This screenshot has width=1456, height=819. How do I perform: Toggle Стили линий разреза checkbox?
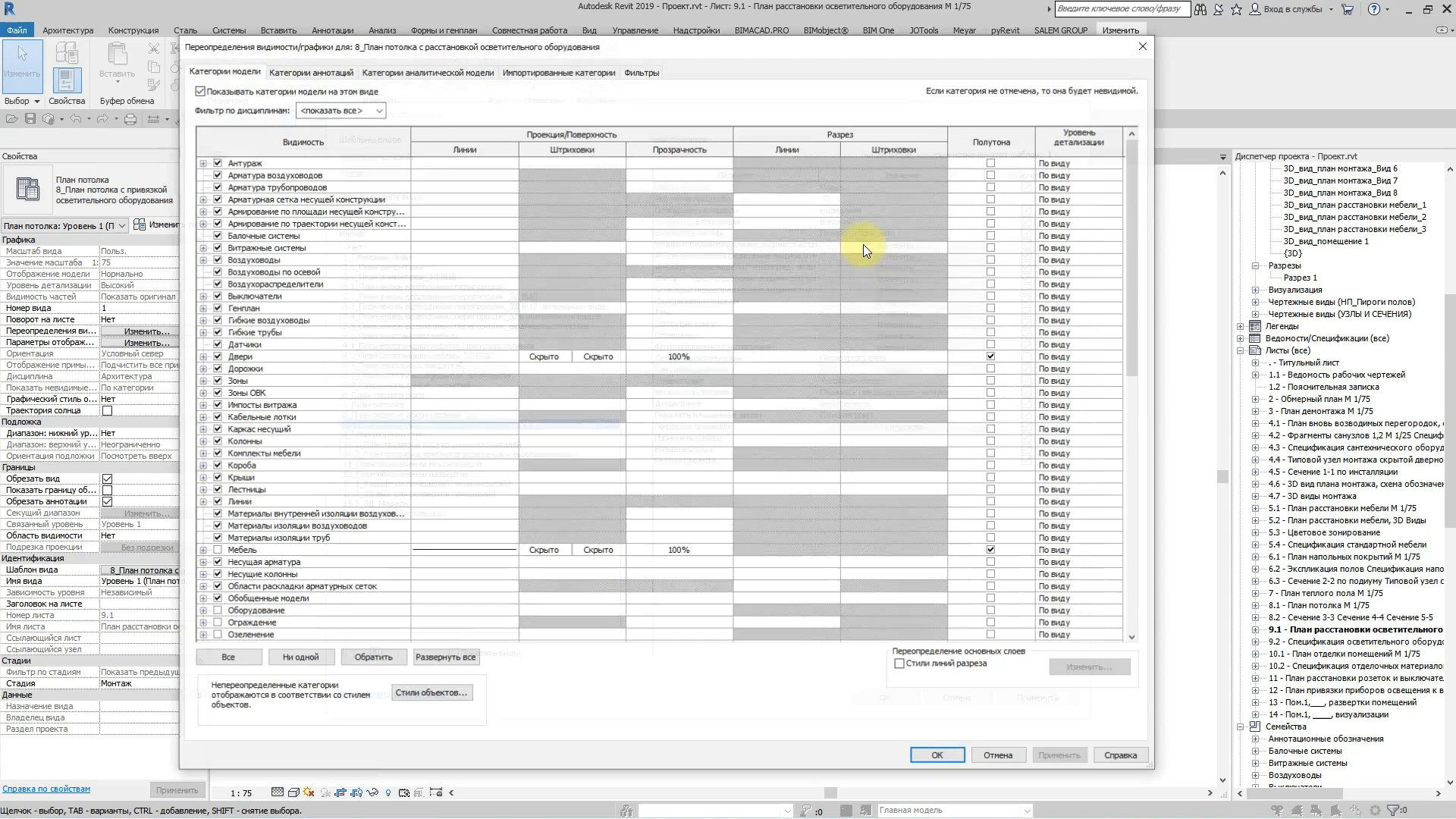899,664
